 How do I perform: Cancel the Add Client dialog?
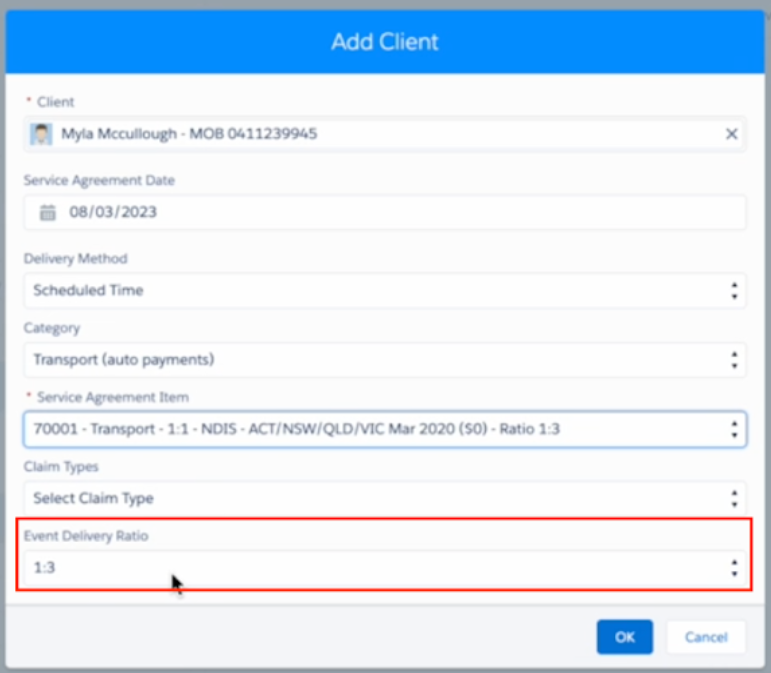click(x=706, y=637)
